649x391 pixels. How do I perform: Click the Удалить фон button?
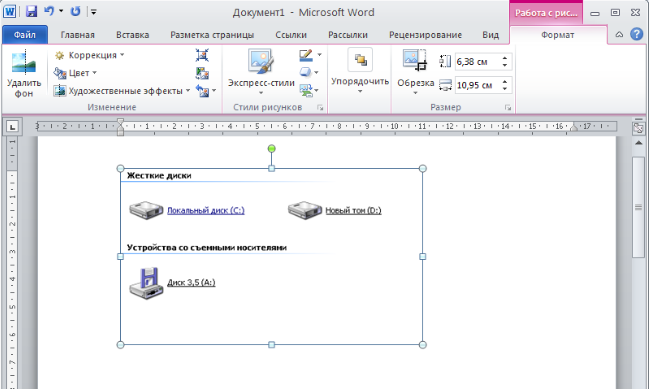pyautogui.click(x=24, y=74)
